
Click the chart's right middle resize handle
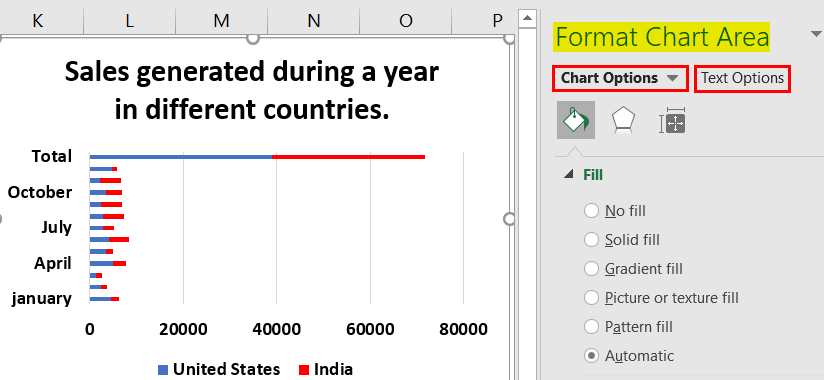click(x=509, y=219)
